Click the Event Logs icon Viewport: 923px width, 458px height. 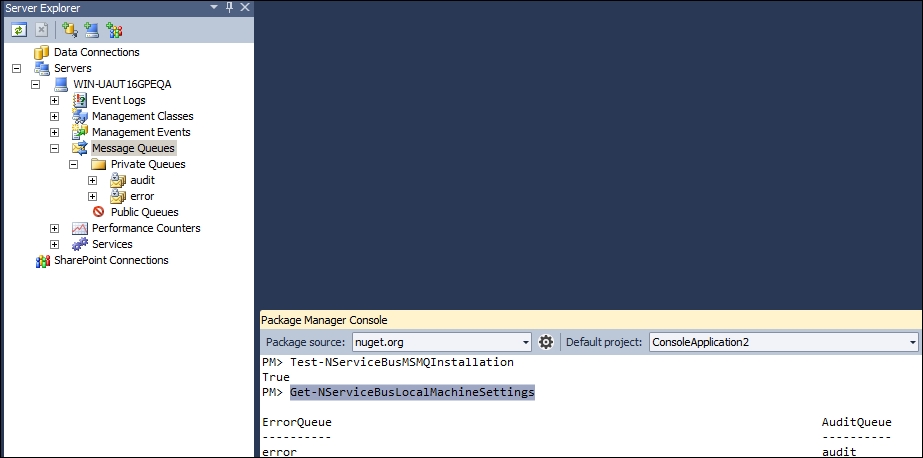[79, 100]
